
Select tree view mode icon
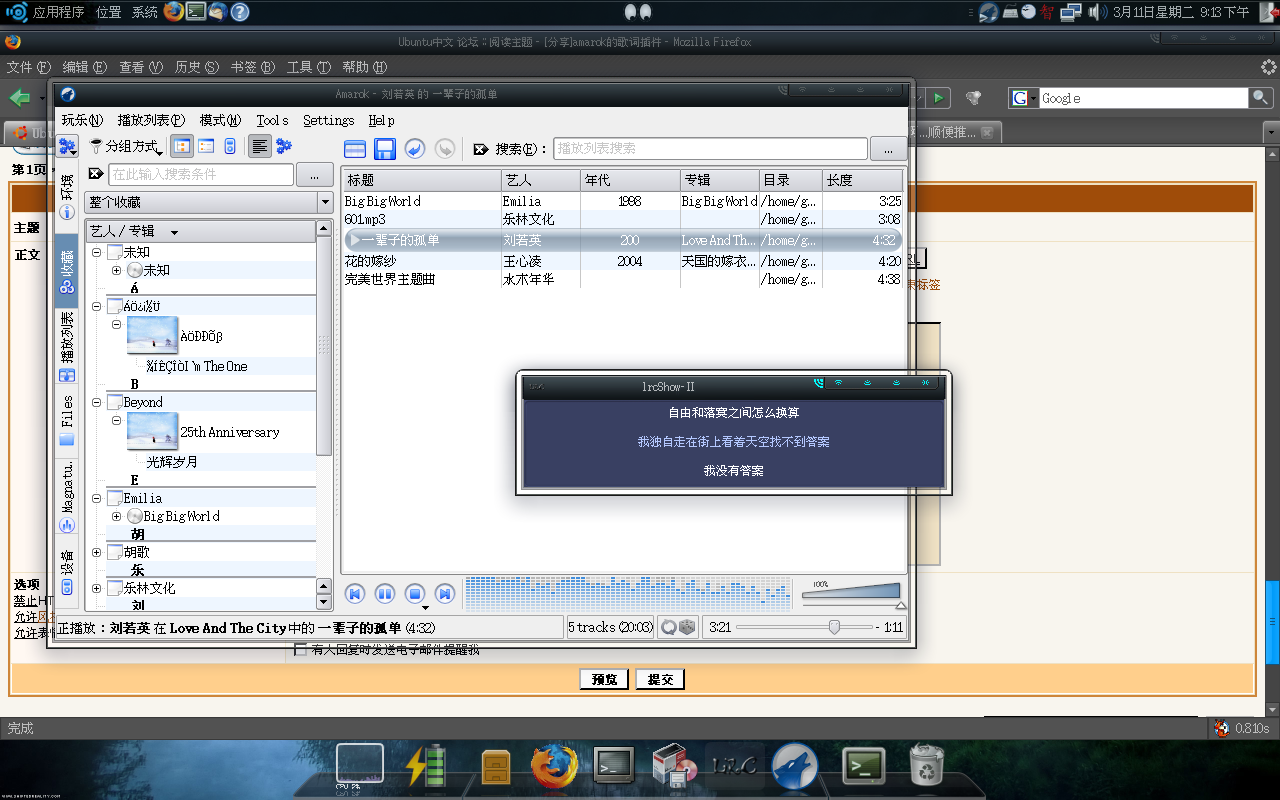tap(182, 147)
